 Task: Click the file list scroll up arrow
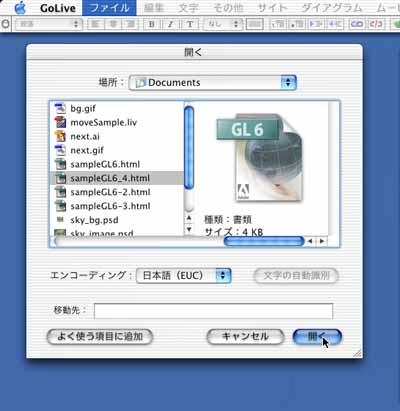click(x=189, y=218)
